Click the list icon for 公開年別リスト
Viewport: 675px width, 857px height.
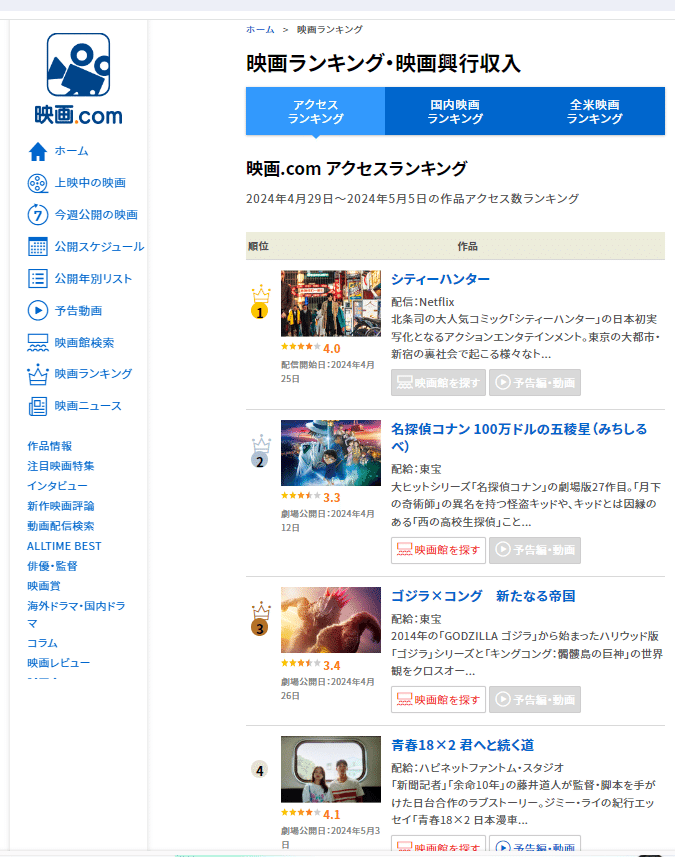[38, 279]
